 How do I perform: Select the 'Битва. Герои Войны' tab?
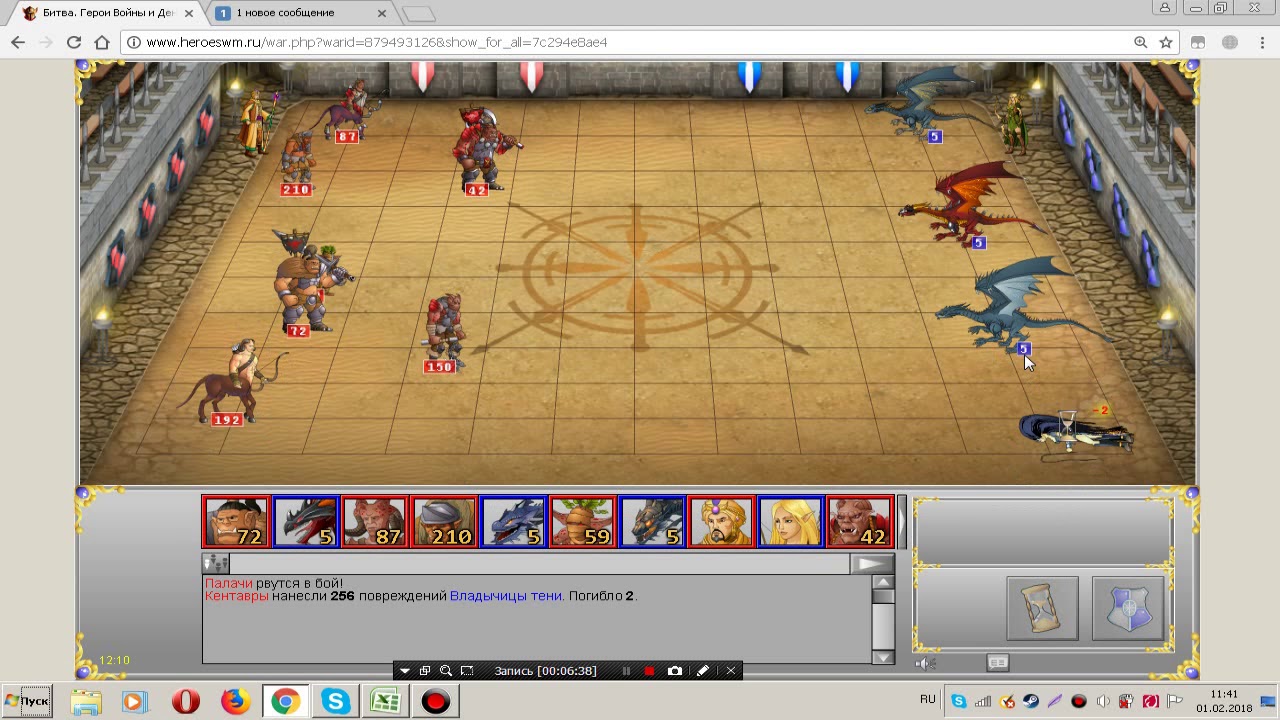pyautogui.click(x=107, y=13)
